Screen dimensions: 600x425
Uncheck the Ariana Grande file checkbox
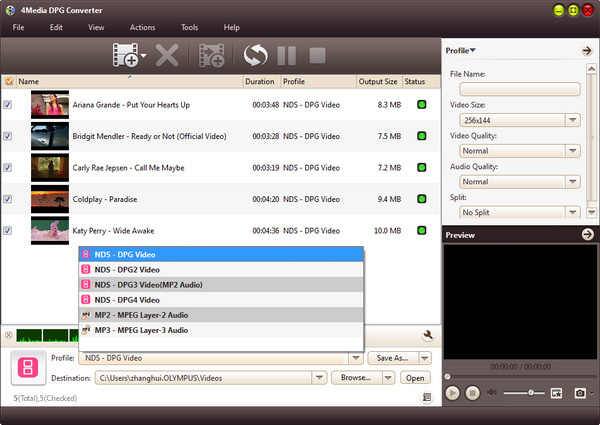[8, 104]
